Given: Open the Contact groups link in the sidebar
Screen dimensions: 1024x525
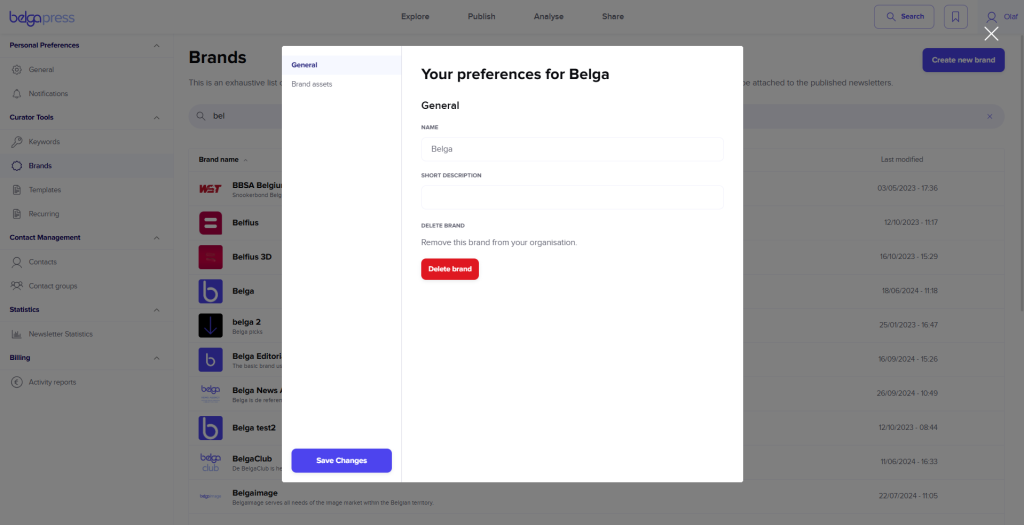Looking at the screenshot, I should point(53,286).
